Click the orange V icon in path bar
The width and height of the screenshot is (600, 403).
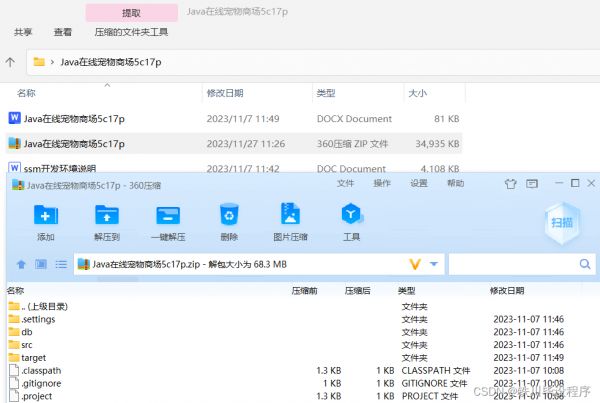415,264
